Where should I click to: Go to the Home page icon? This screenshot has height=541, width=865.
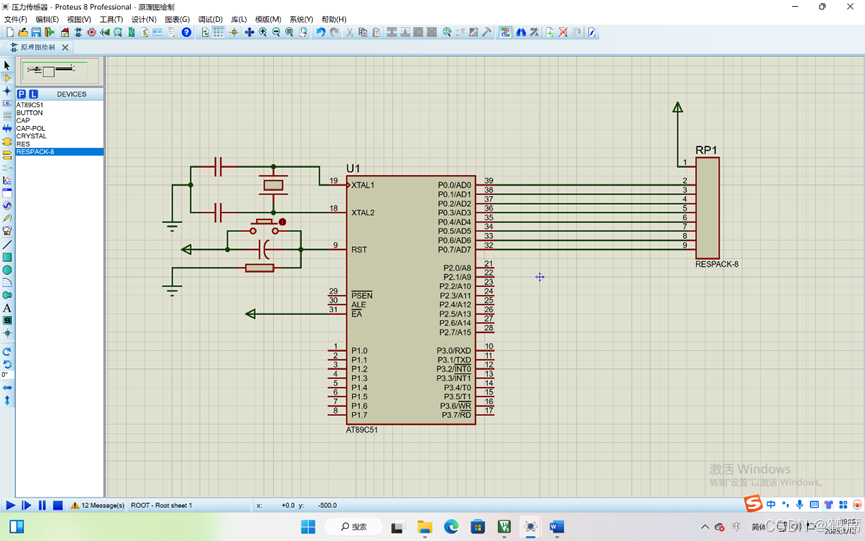(x=65, y=33)
